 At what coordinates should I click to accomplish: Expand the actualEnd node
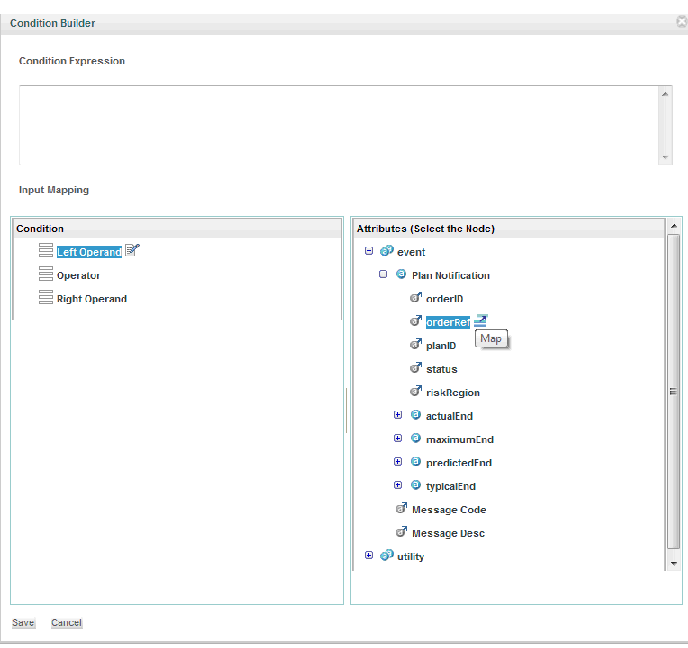[x=398, y=415]
